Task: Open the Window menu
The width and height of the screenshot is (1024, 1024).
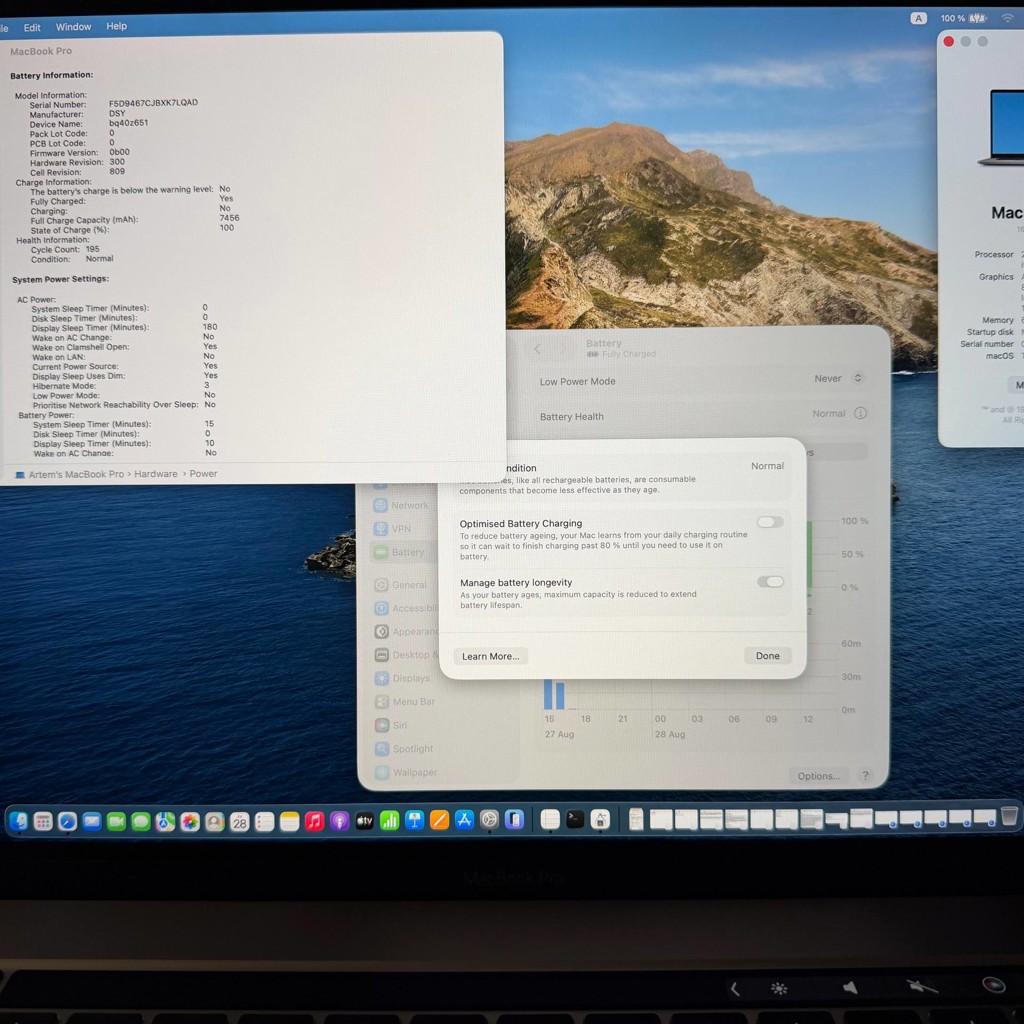Action: click(73, 27)
